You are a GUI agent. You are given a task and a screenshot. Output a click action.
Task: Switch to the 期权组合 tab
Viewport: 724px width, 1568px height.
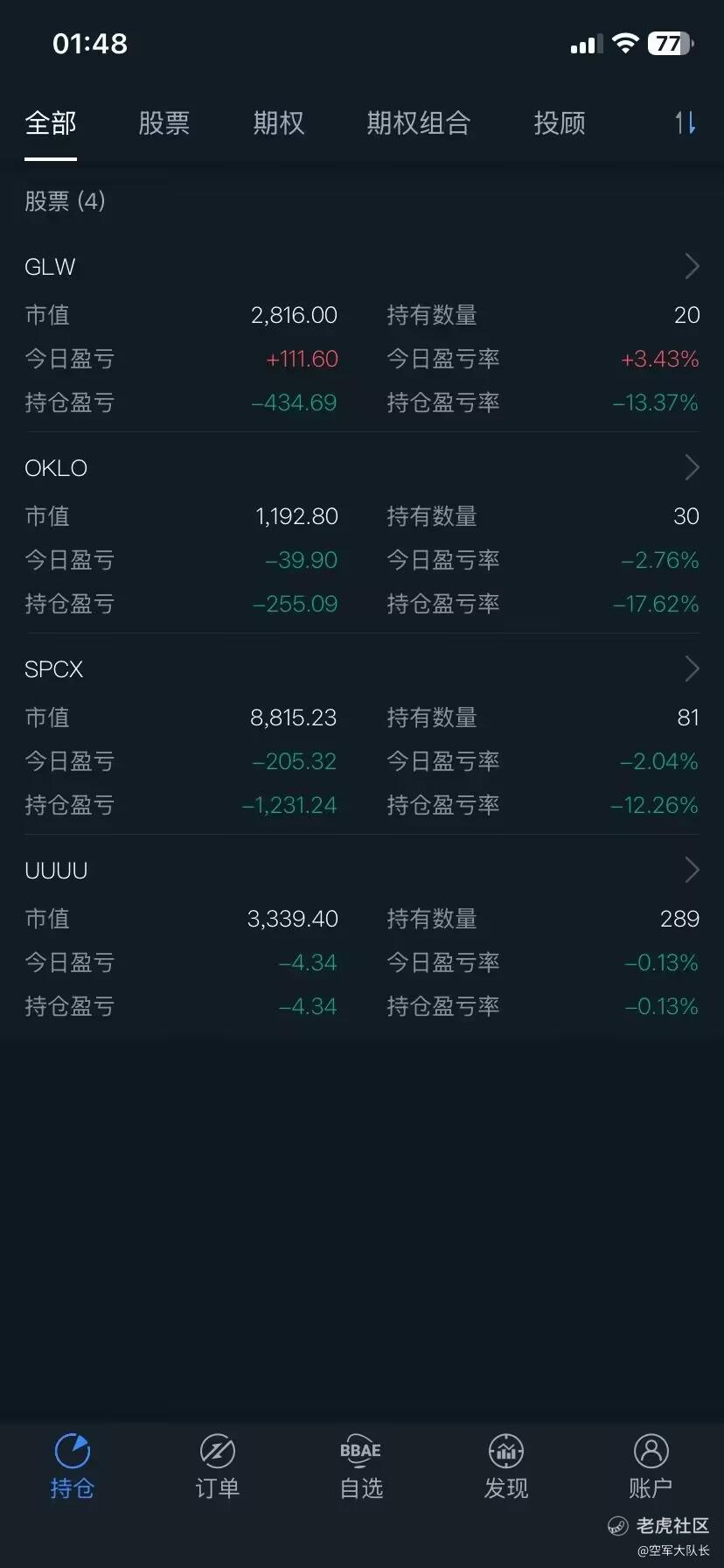(419, 123)
